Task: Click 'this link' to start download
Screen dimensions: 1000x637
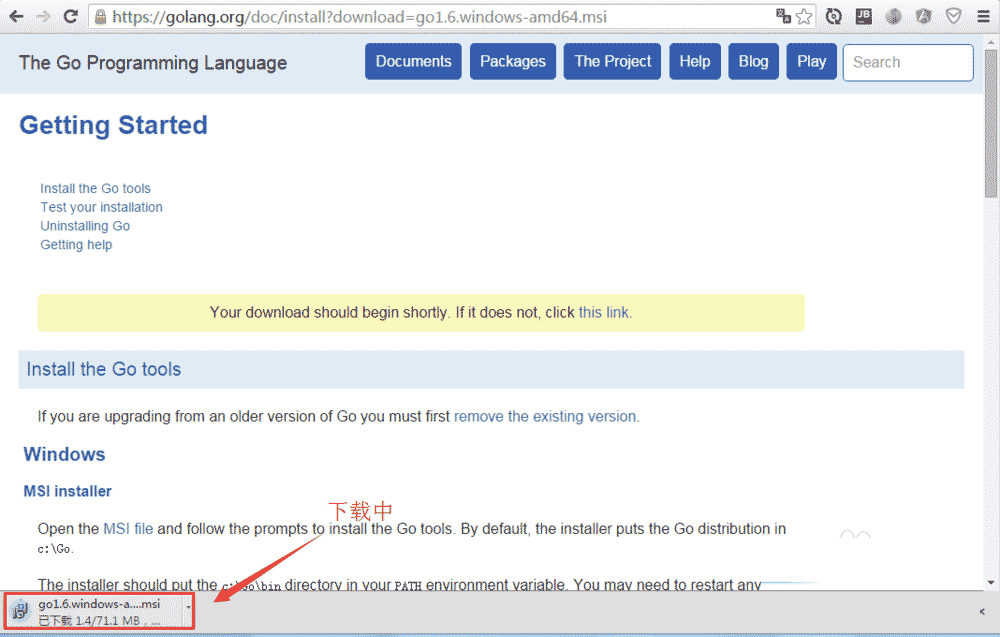Action: click(604, 312)
